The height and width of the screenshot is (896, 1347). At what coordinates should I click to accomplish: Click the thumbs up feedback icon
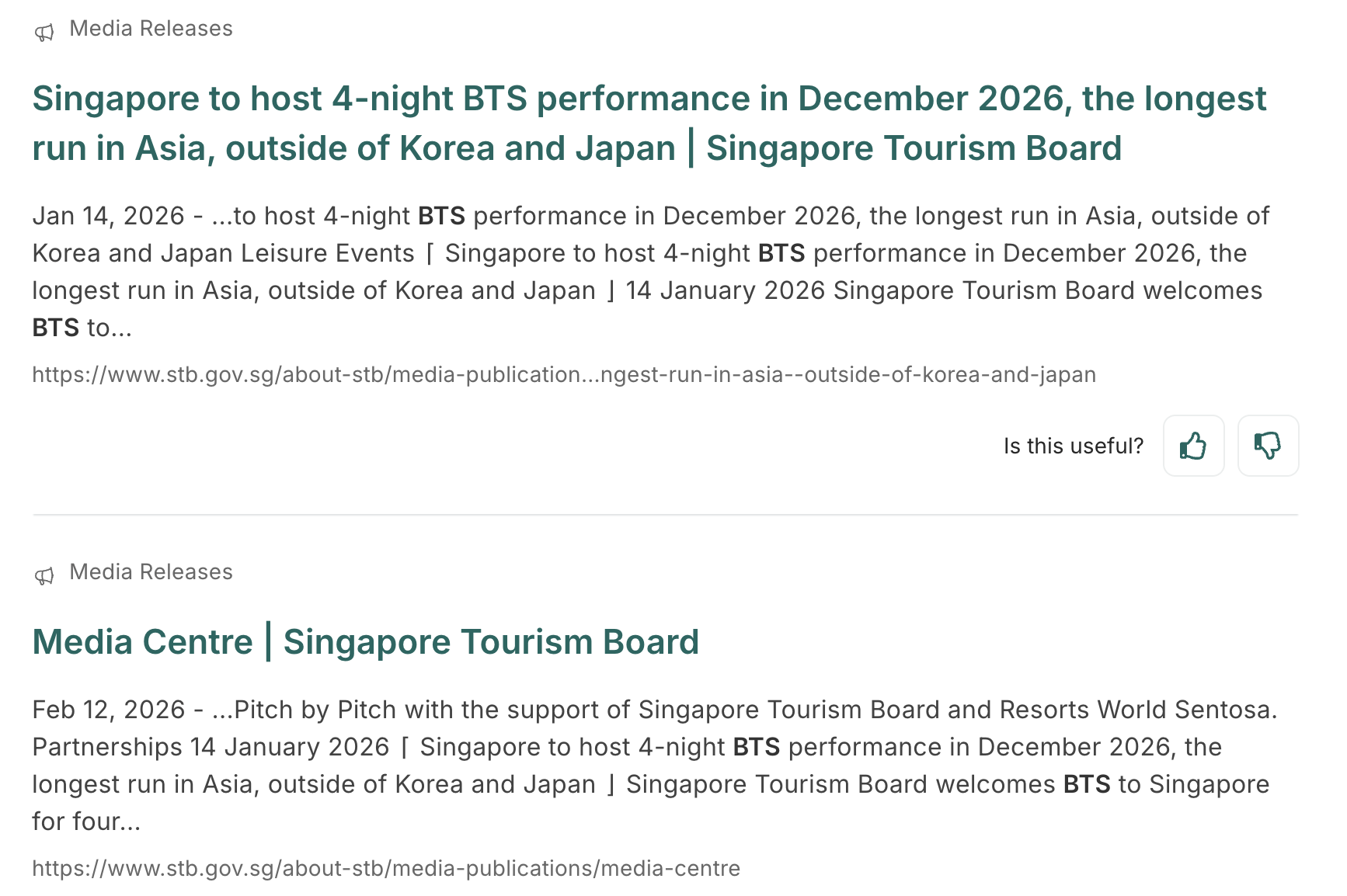(1193, 446)
